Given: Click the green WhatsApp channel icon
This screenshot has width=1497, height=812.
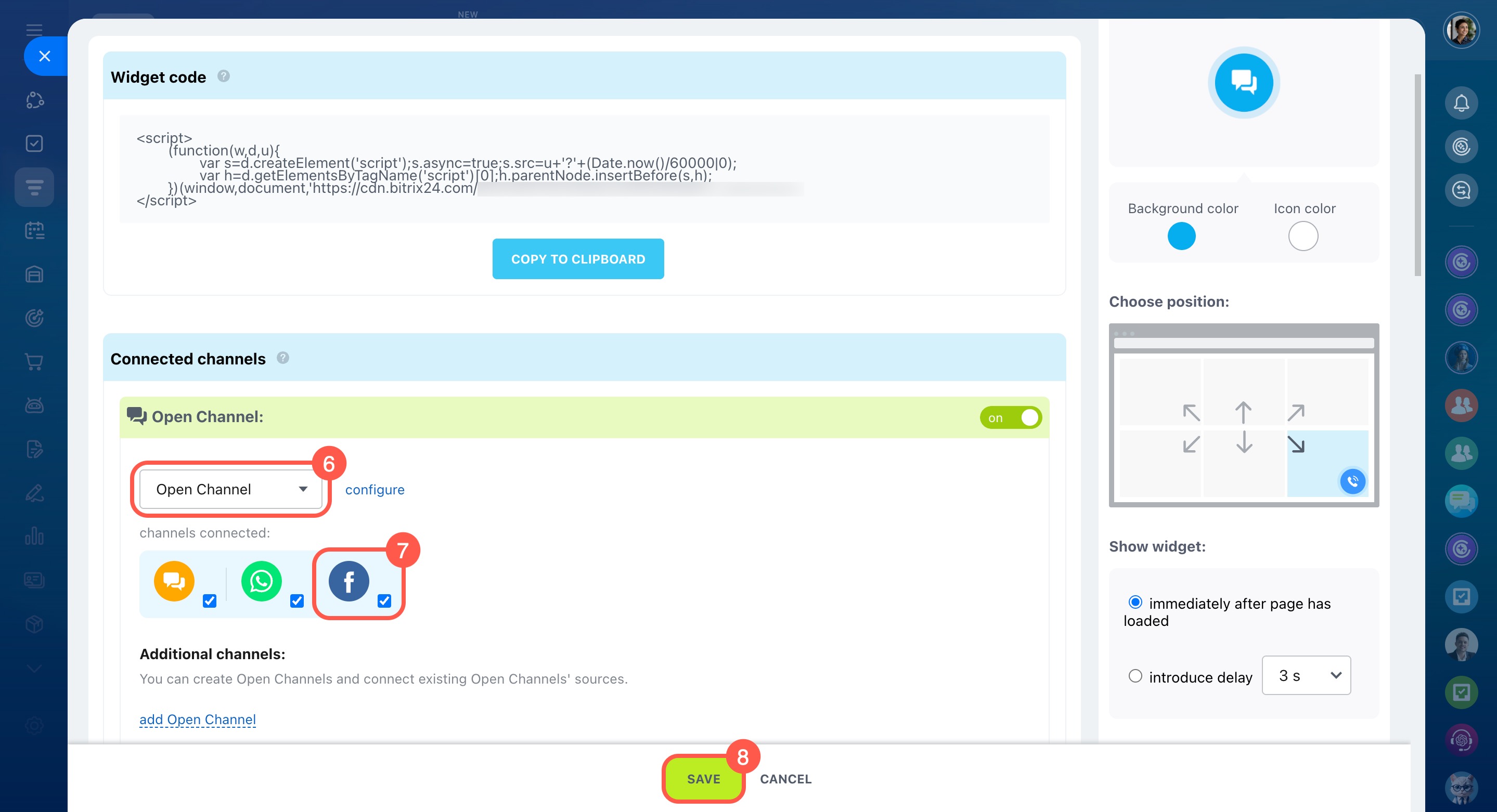Looking at the screenshot, I should (x=262, y=581).
